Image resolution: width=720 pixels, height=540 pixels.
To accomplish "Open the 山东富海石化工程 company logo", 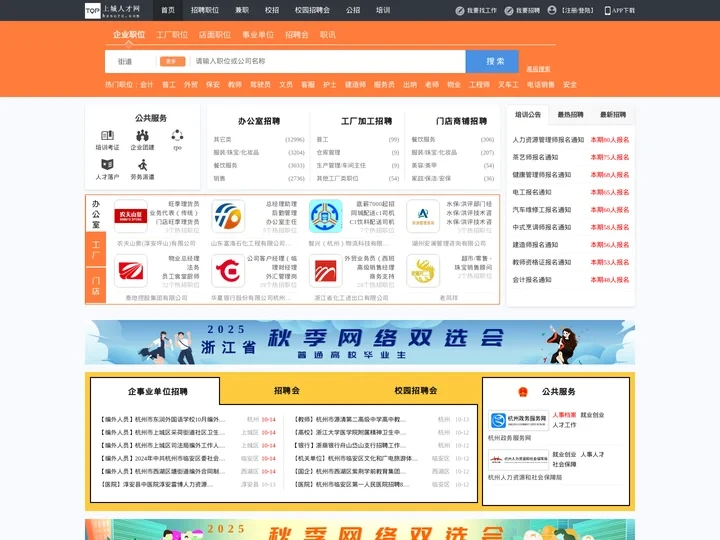I will (x=228, y=216).
